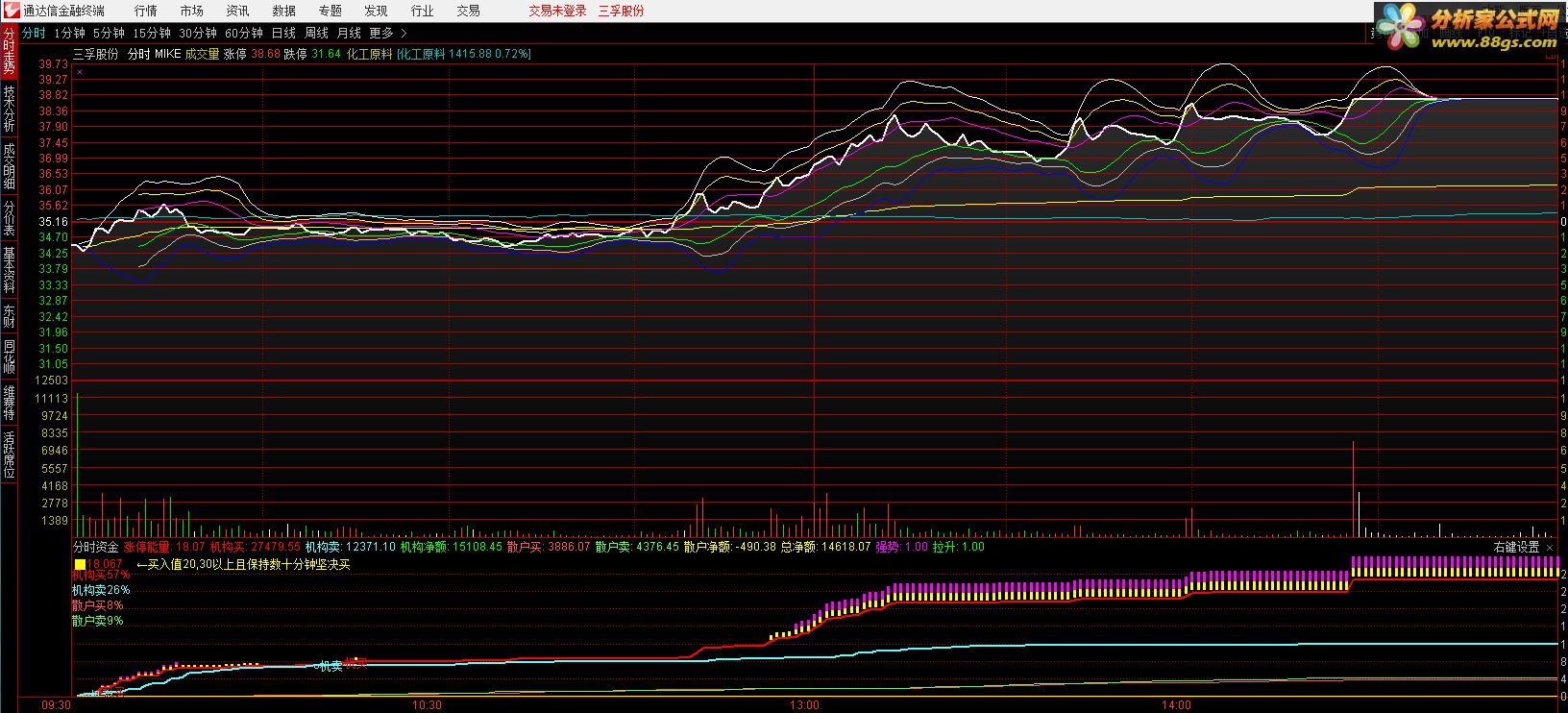Image resolution: width=1568 pixels, height=713 pixels.
Task: Click the 散户卖 4376.45 value
Action: click(637, 547)
